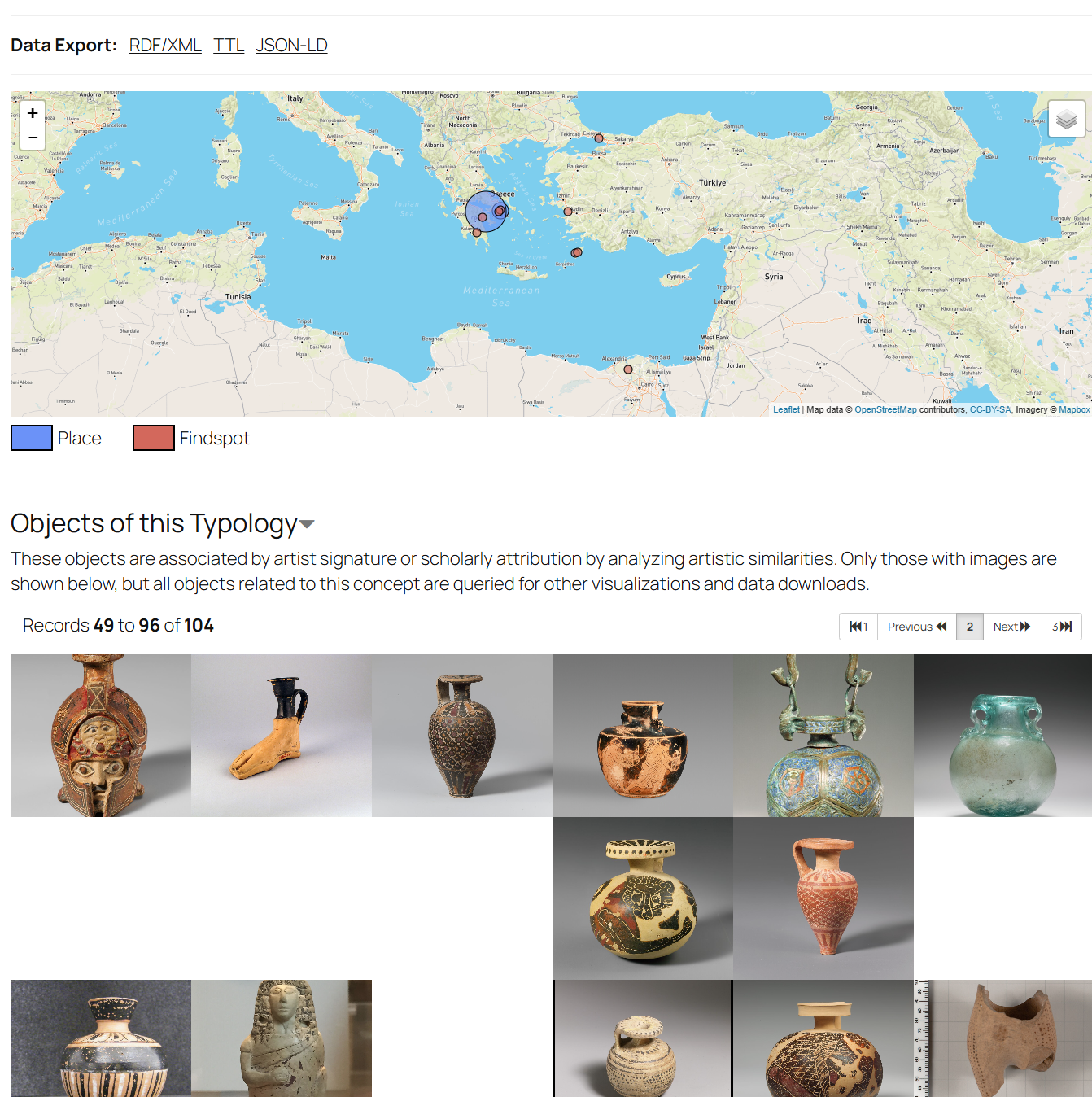Screen dimensions: 1092x1097
Task: Open the helmeted head vase thumbnail
Action: [x=101, y=736]
